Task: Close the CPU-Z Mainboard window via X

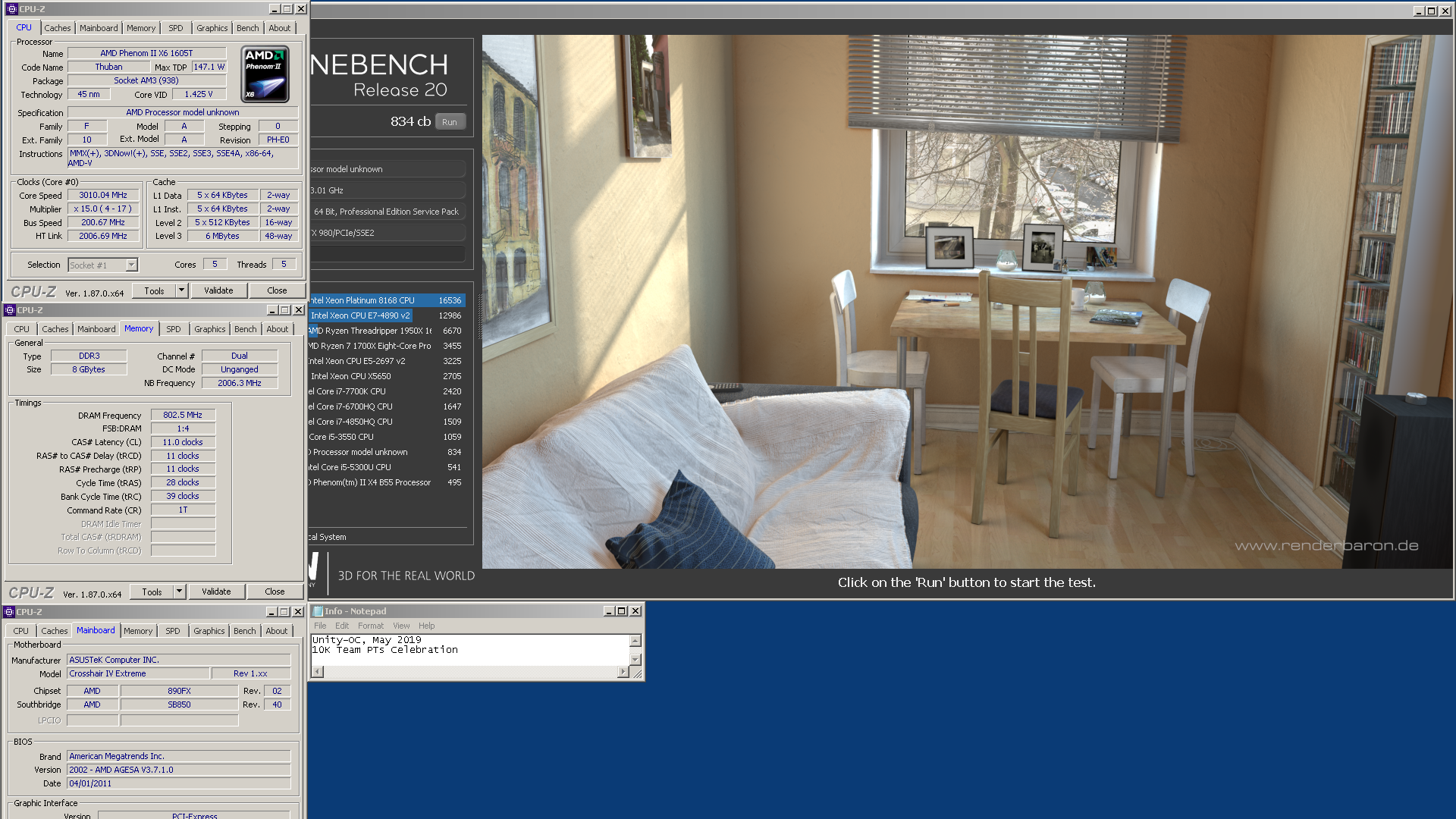Action: (x=298, y=612)
